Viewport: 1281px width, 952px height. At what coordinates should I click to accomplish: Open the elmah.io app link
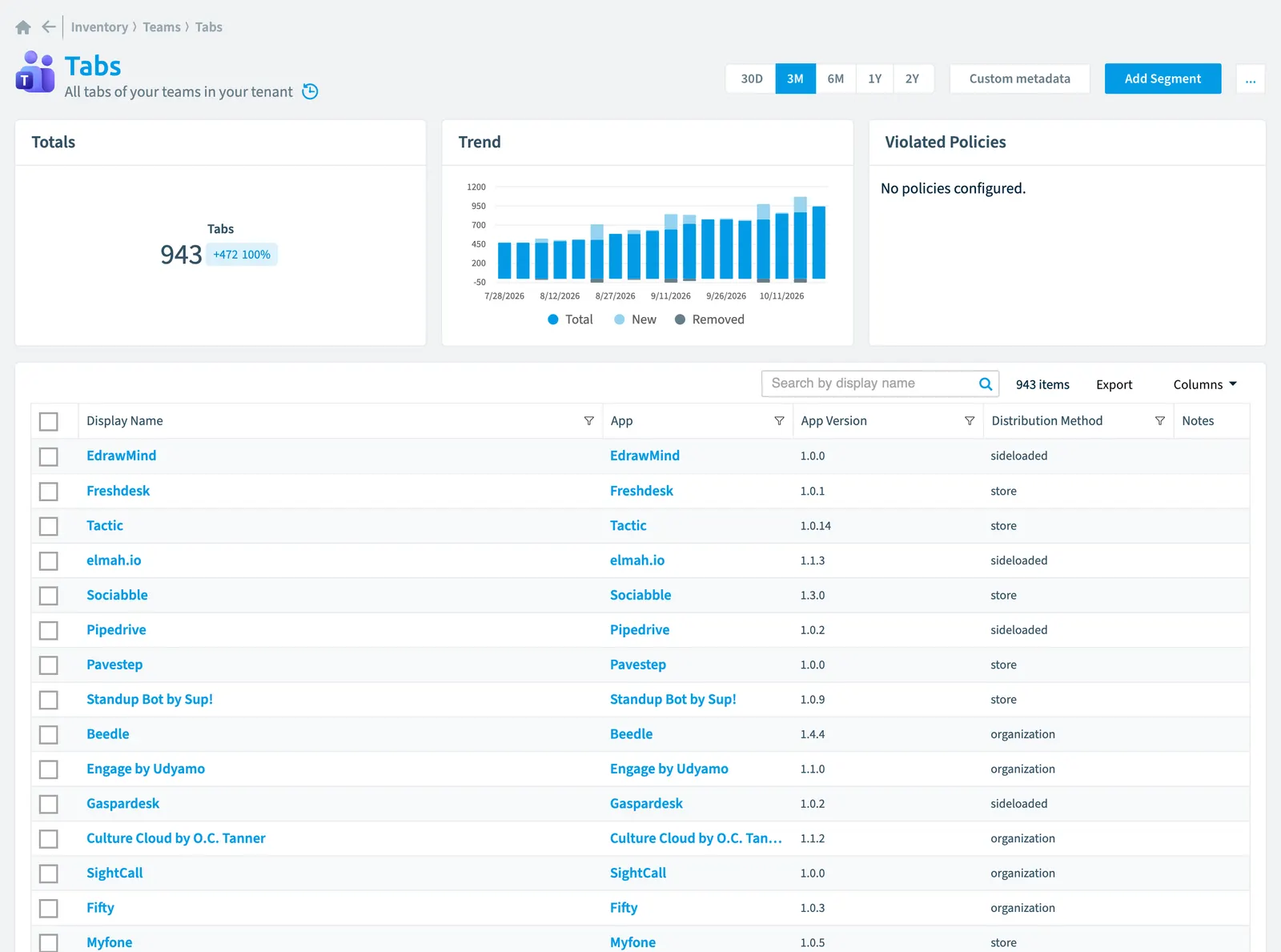coord(637,560)
